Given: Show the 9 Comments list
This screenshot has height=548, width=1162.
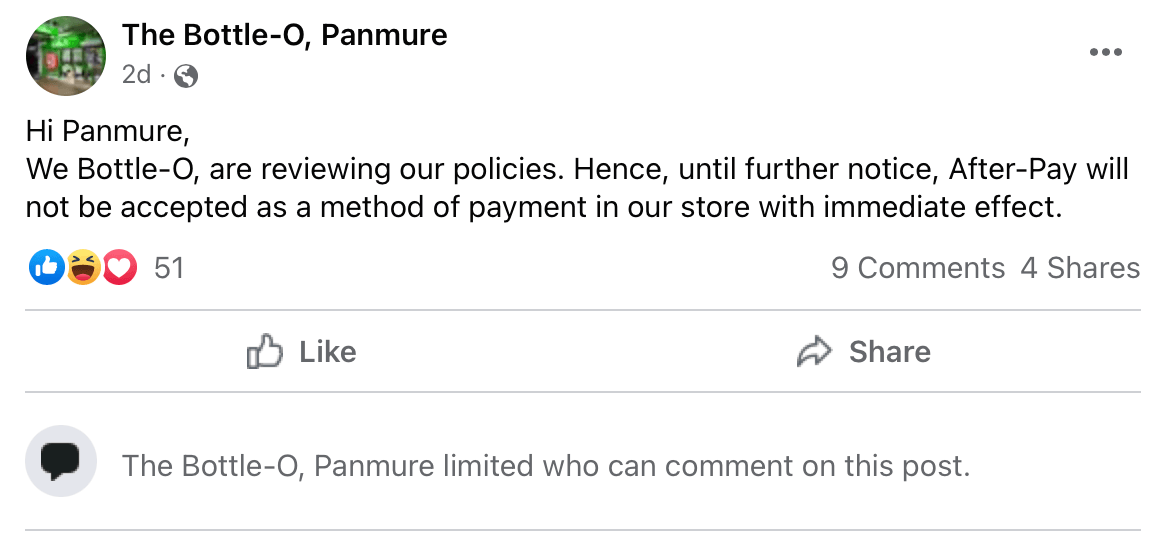Looking at the screenshot, I should click(x=917, y=268).
